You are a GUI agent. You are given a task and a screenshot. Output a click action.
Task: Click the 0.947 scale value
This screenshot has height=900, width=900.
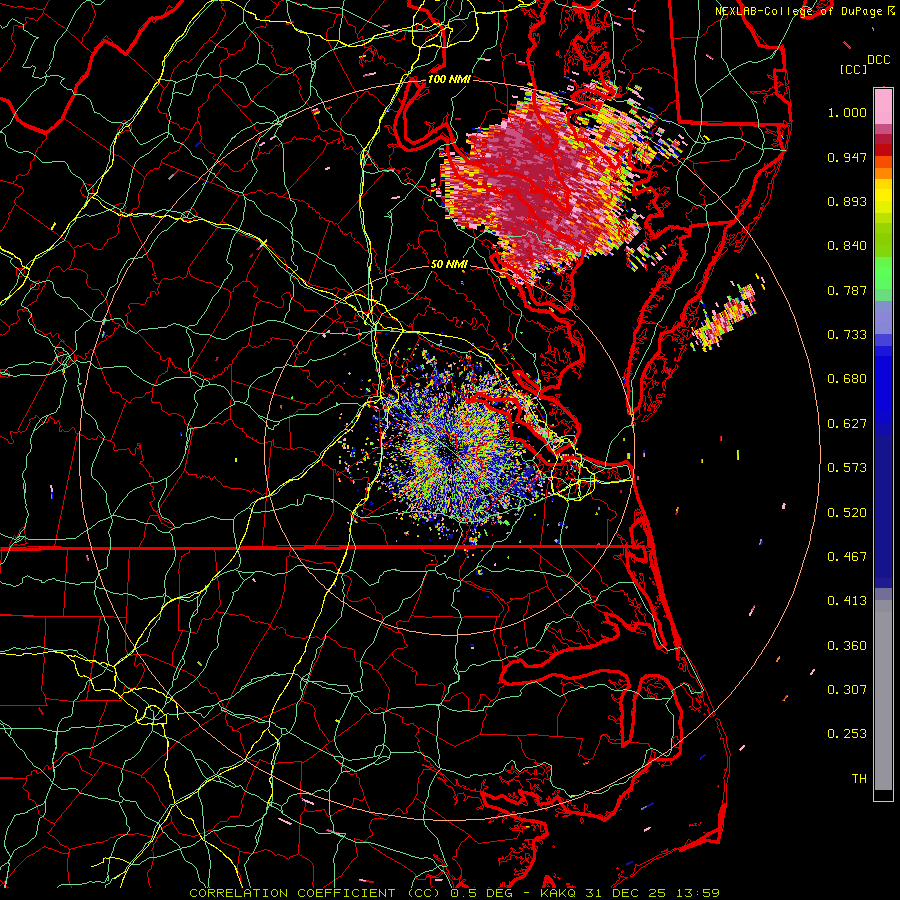[x=847, y=157]
